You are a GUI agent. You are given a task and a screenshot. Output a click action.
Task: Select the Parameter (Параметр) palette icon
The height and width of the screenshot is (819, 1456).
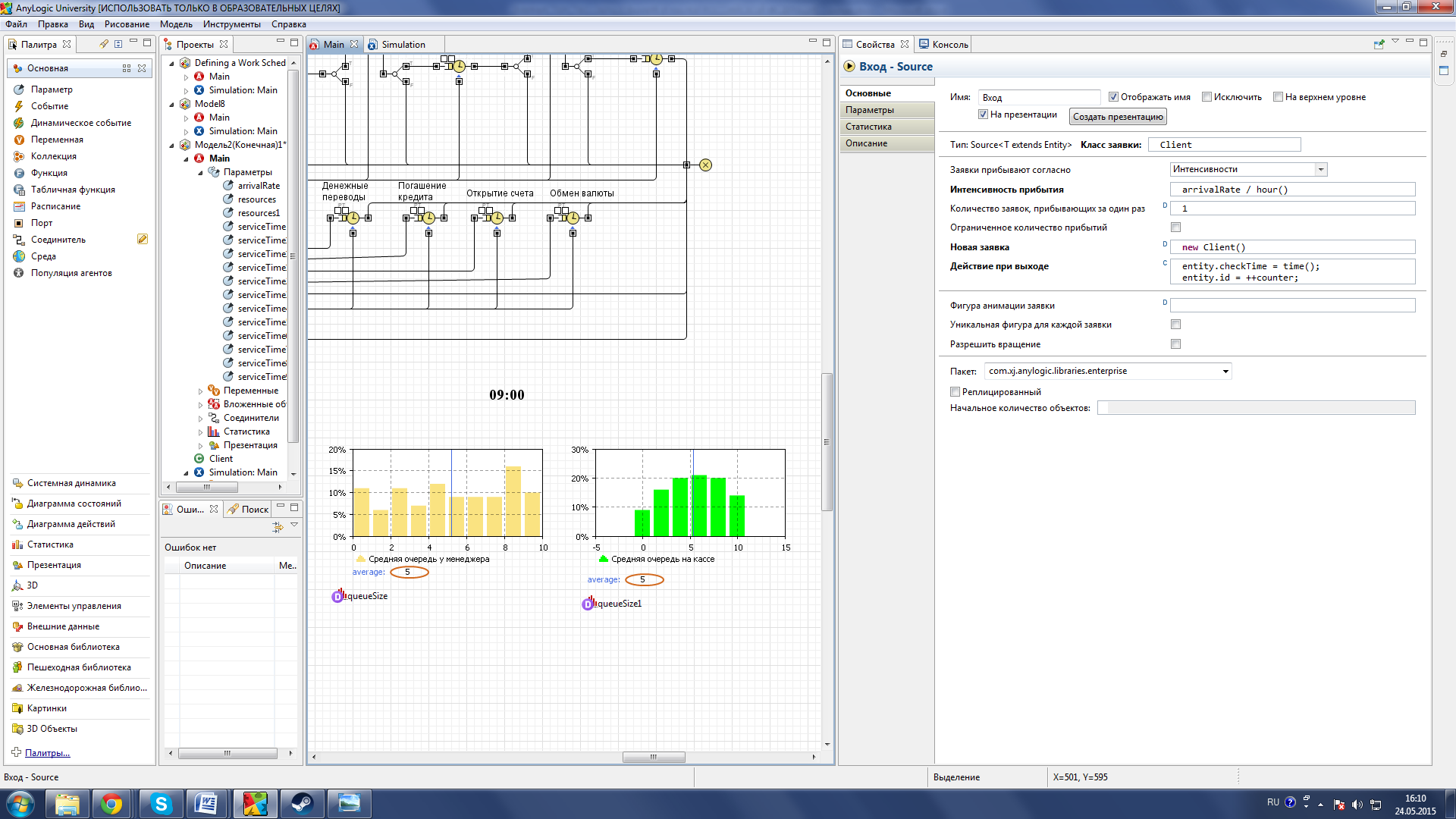point(19,89)
